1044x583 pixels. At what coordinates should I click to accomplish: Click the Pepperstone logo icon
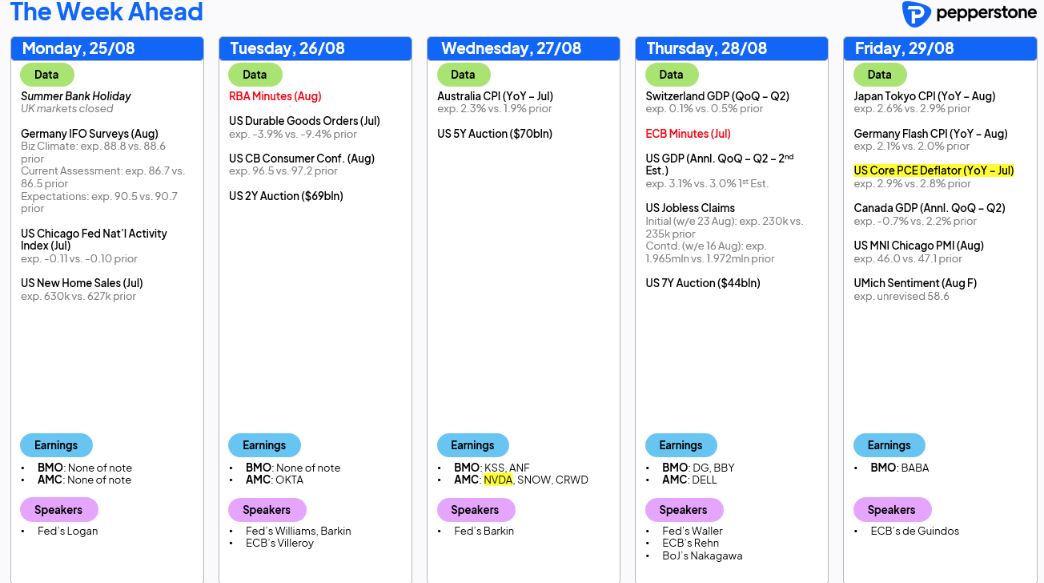916,13
